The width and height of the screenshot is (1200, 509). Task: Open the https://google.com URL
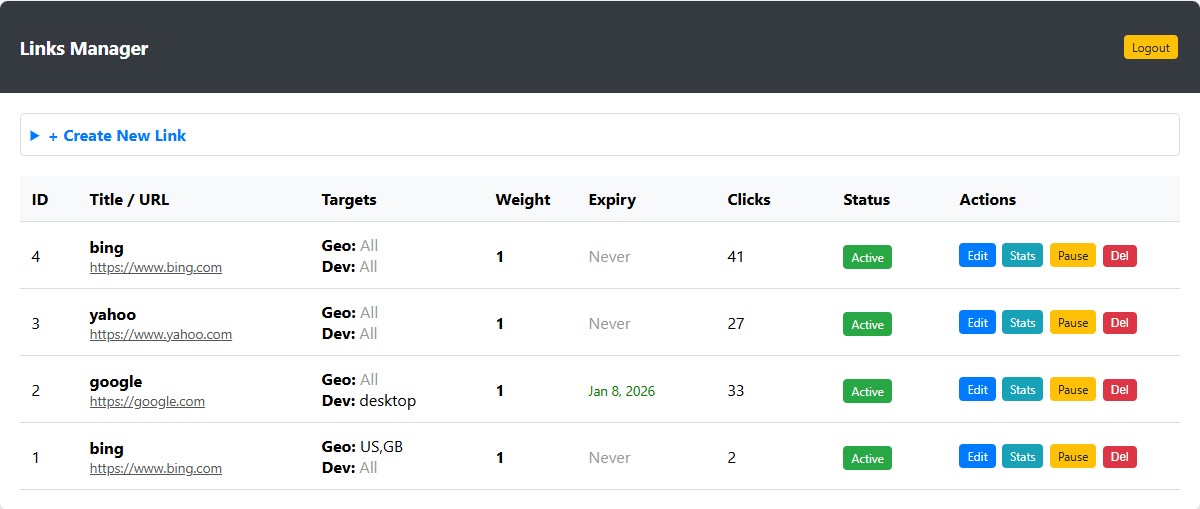(147, 401)
